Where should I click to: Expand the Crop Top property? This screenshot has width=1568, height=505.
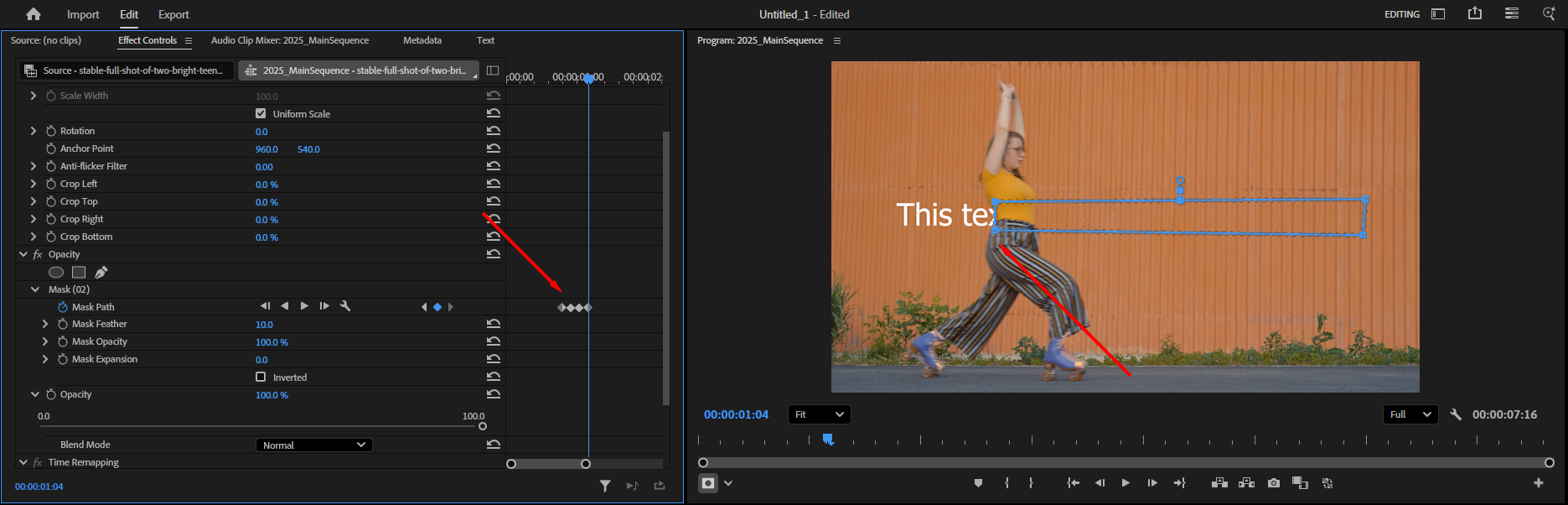click(34, 201)
